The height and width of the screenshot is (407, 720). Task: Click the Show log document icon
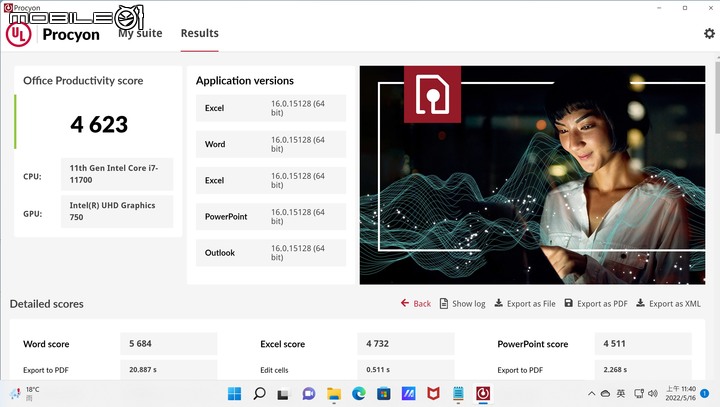(444, 303)
